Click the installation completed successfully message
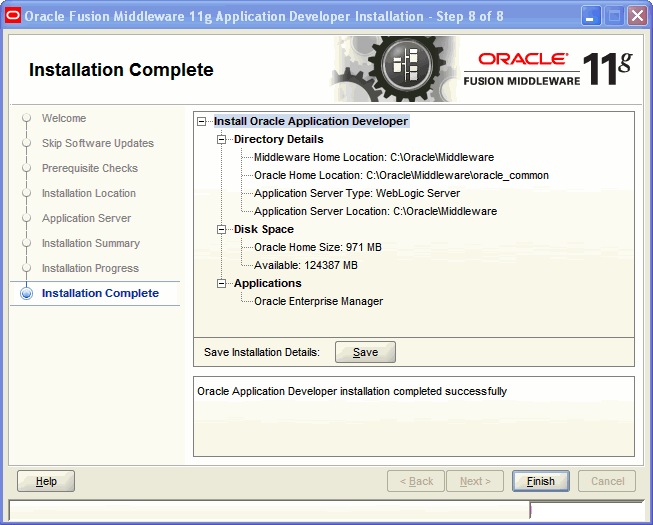This screenshot has width=653, height=525. pyautogui.click(x=352, y=391)
